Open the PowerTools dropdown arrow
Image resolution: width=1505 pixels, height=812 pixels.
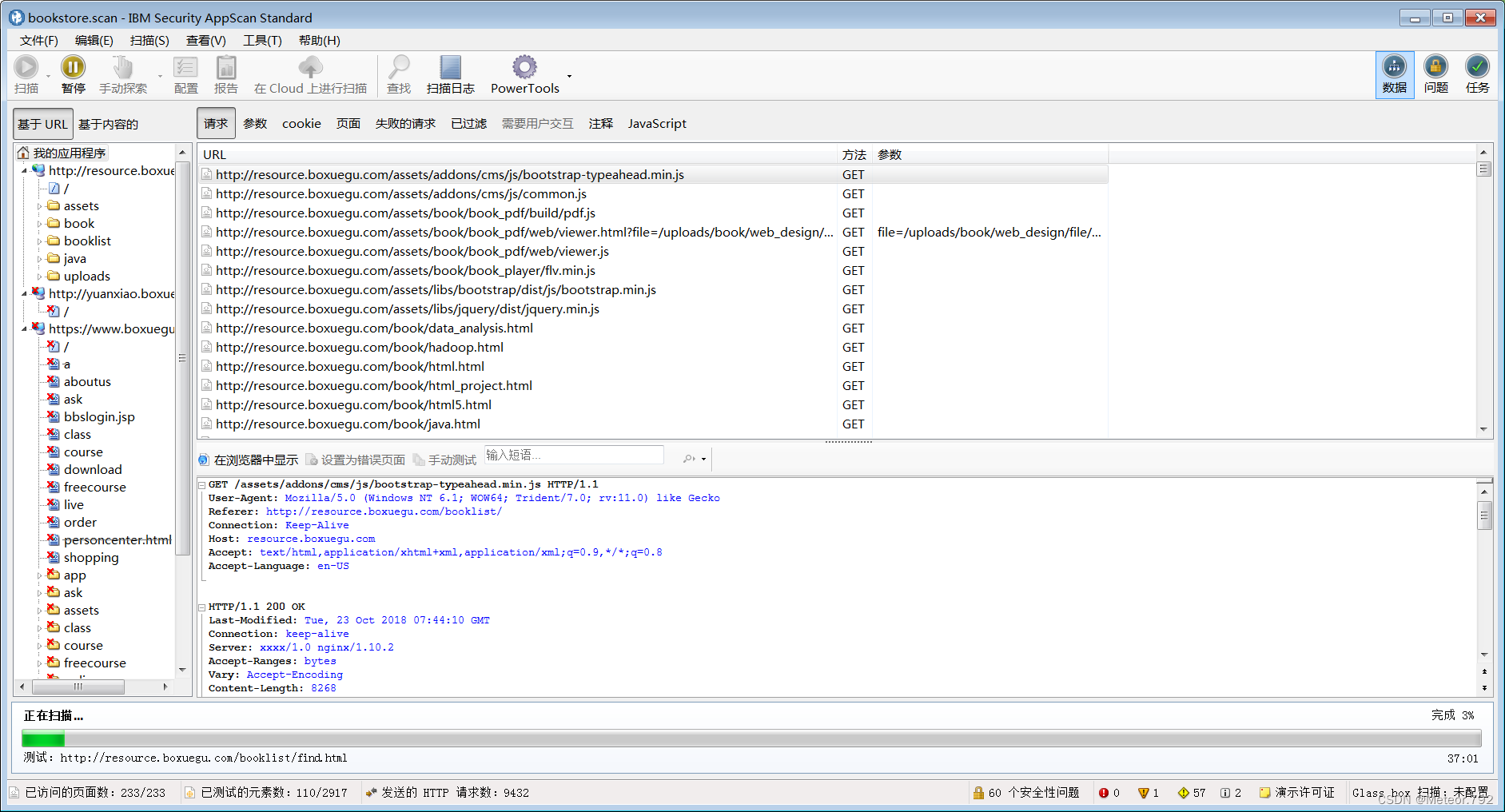[x=569, y=77]
